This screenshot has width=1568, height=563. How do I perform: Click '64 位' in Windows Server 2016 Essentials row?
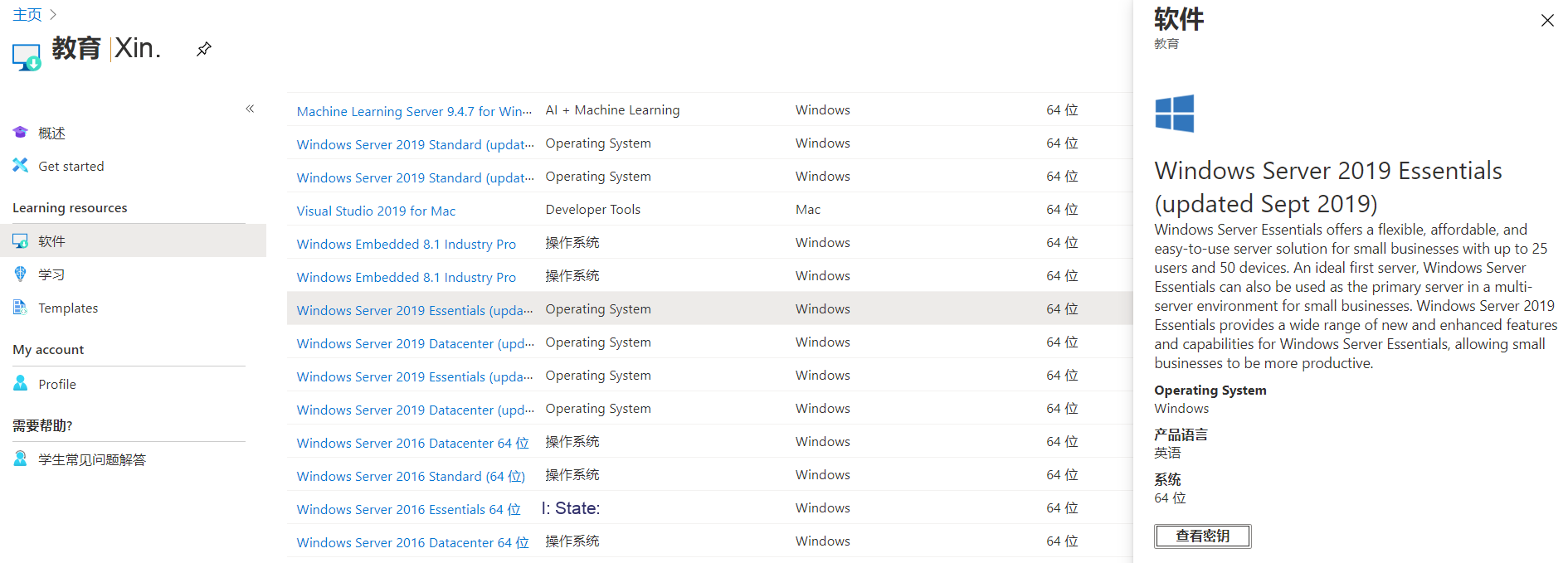click(x=1062, y=507)
